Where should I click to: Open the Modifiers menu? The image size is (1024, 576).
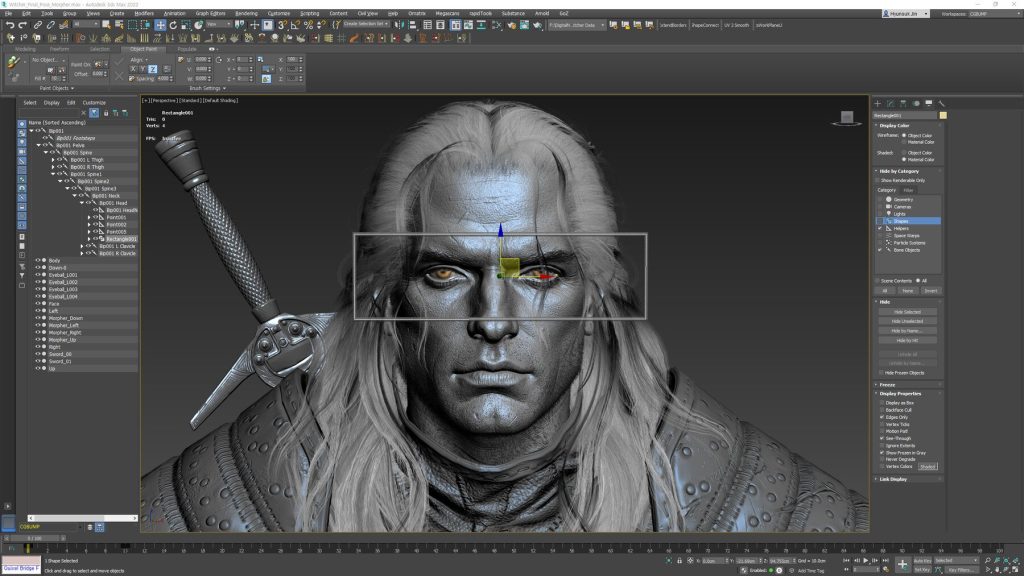point(144,13)
